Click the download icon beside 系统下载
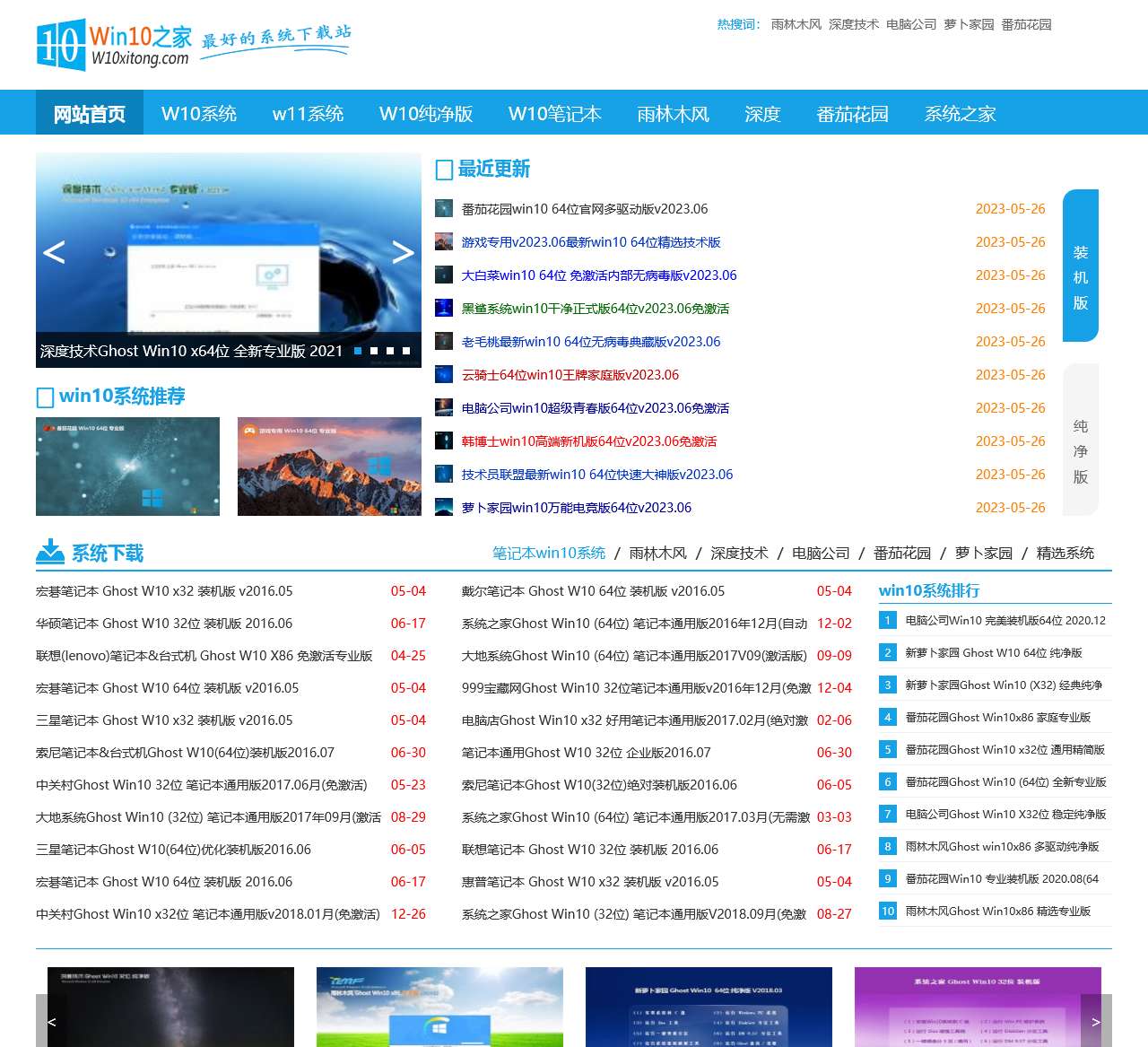Image resolution: width=1148 pixels, height=1047 pixels. (48, 553)
